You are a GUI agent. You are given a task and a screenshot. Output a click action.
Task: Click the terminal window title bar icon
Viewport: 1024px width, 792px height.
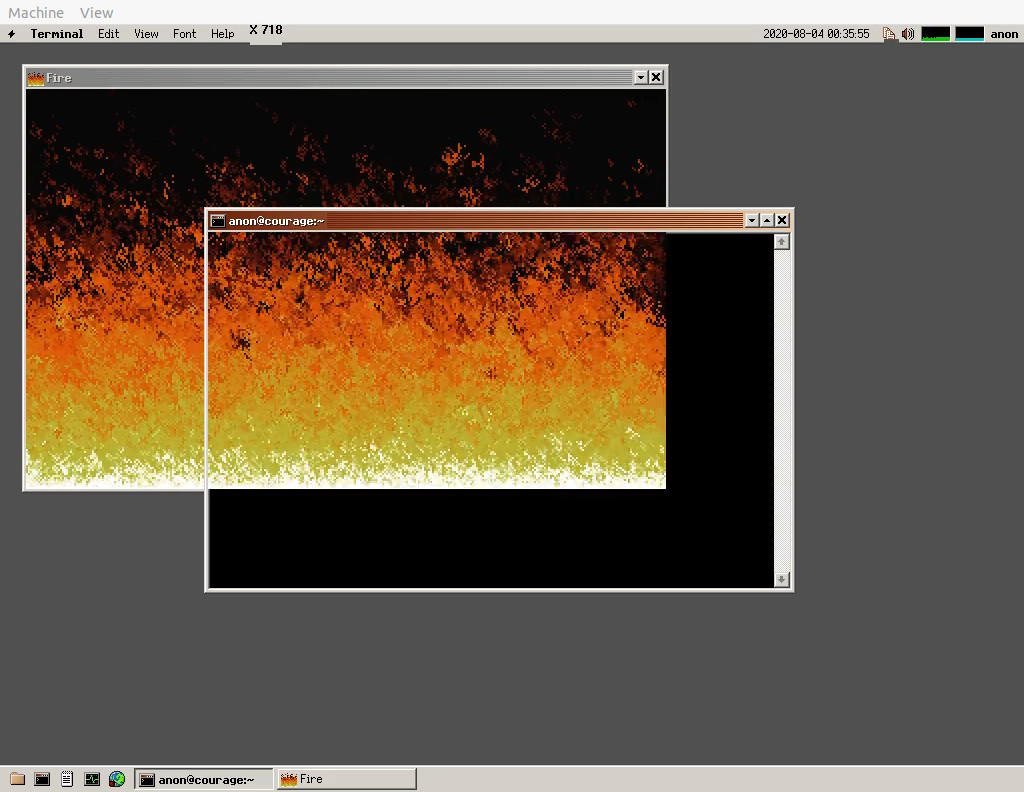[x=217, y=221]
